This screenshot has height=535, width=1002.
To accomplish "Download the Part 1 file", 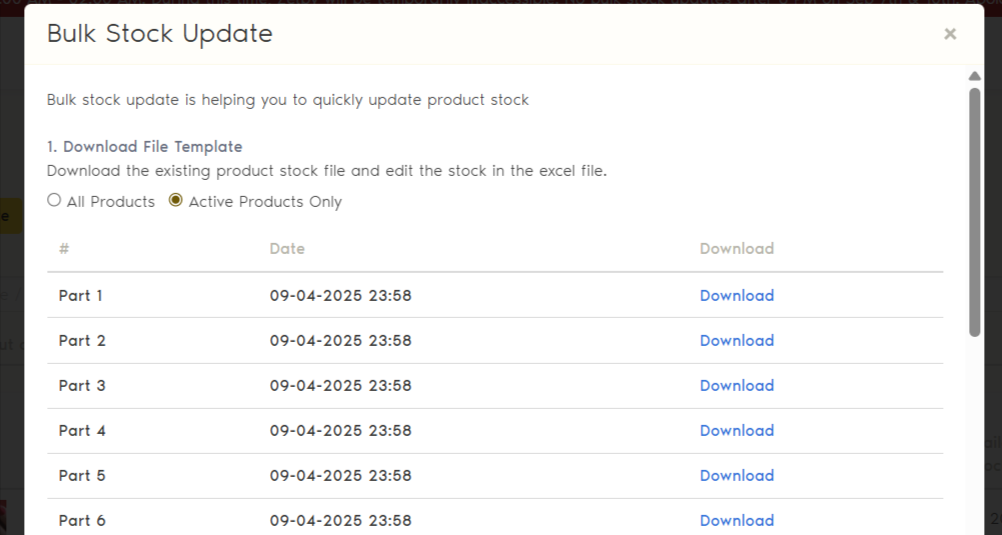I will pos(736,295).
